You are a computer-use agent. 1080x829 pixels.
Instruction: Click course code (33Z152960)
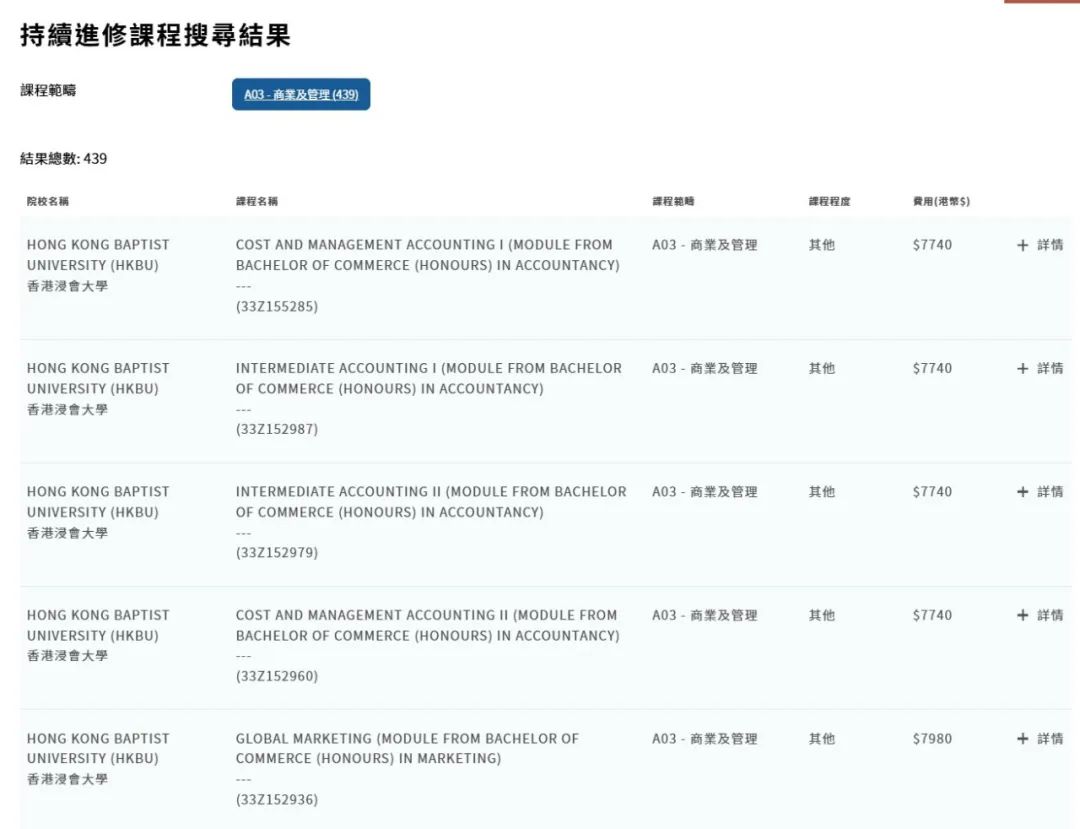[277, 676]
